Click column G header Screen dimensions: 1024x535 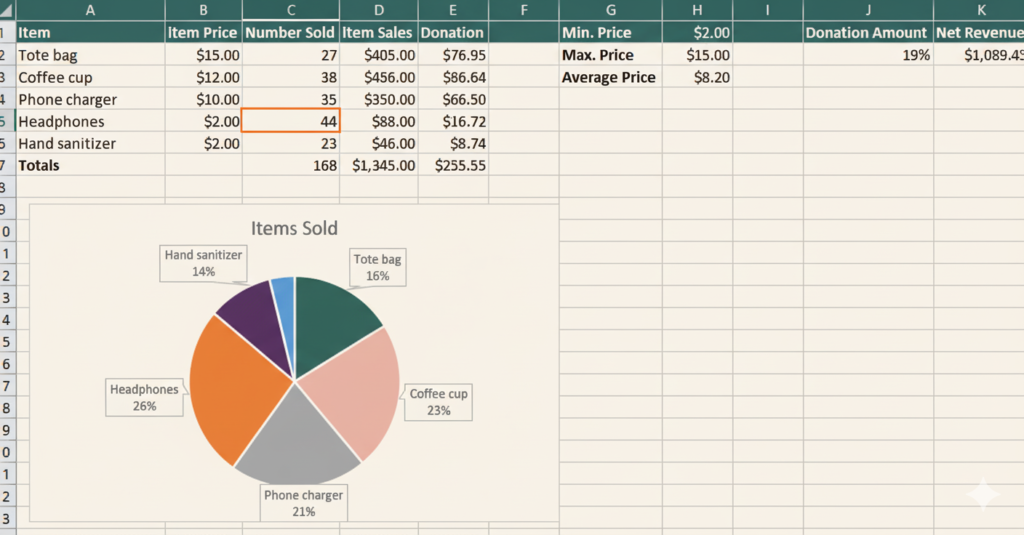pos(610,9)
